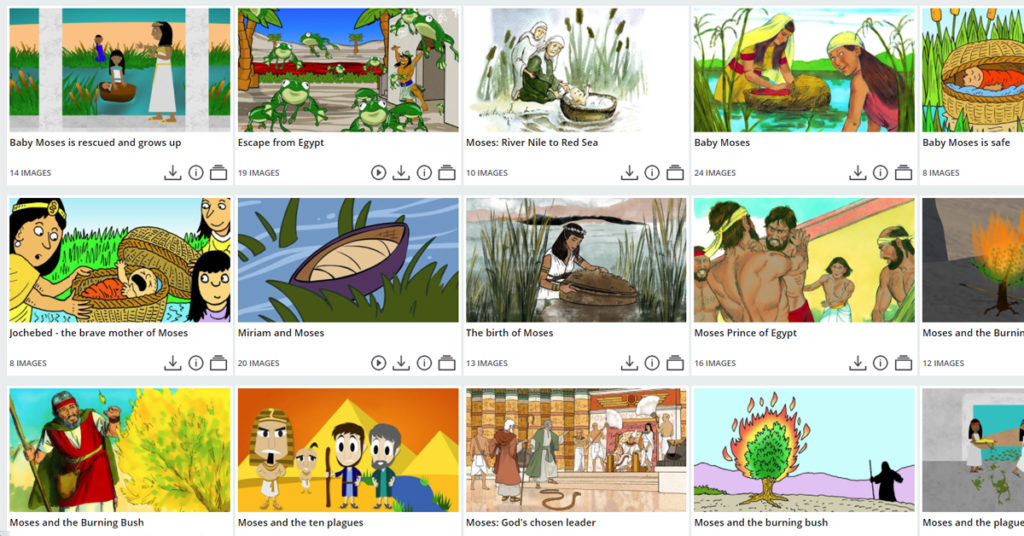Viewport: 1024px width, 536px height.
Task: Open info for The birth of Moses
Action: [652, 362]
